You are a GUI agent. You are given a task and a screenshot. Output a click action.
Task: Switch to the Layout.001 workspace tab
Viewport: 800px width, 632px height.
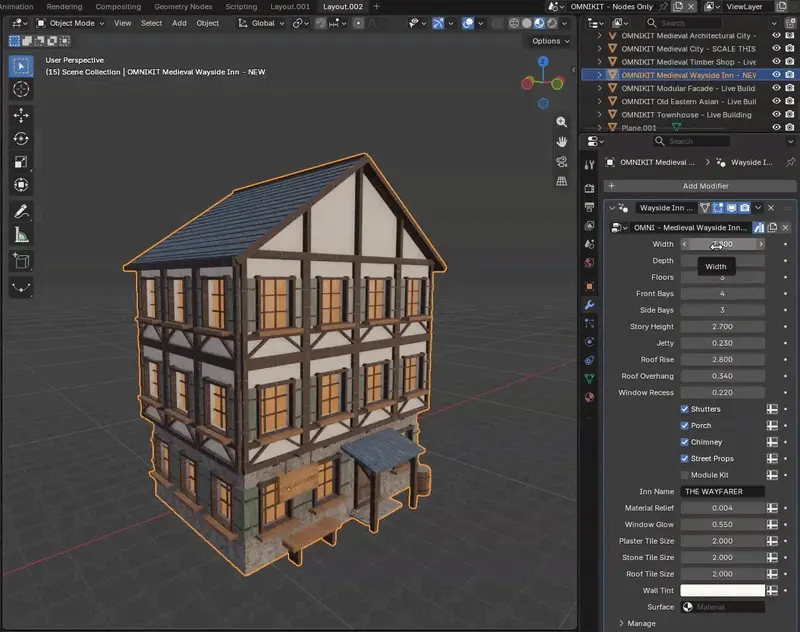point(290,7)
